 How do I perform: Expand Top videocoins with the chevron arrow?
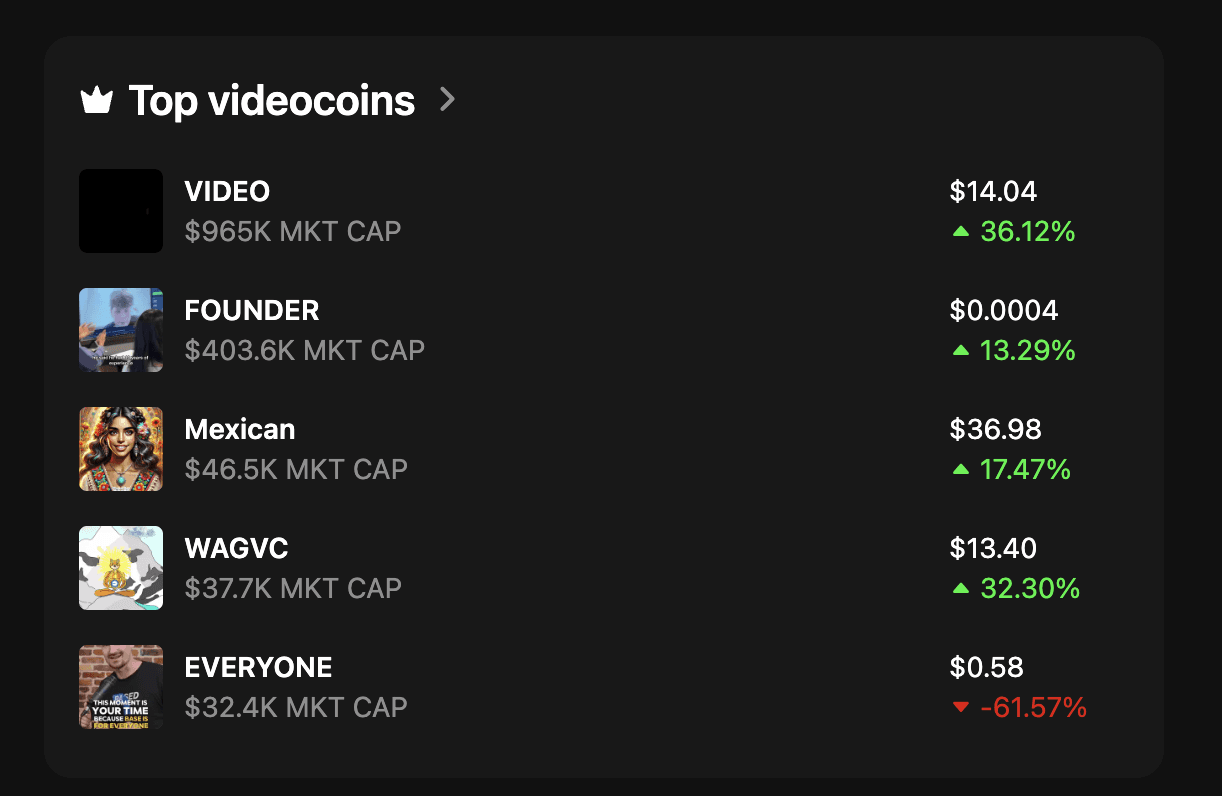coord(447,99)
